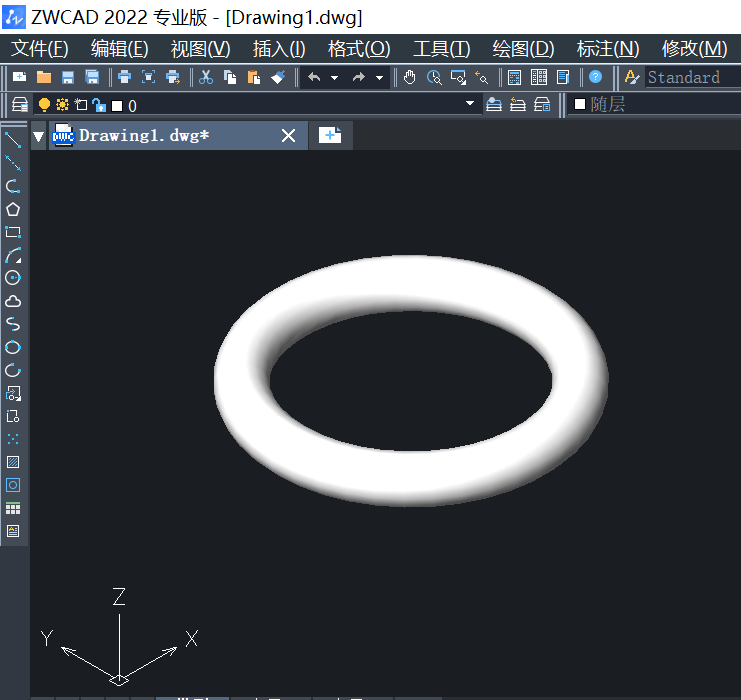The width and height of the screenshot is (741, 700).
Task: Click the Insert block tool
Action: 13,393
